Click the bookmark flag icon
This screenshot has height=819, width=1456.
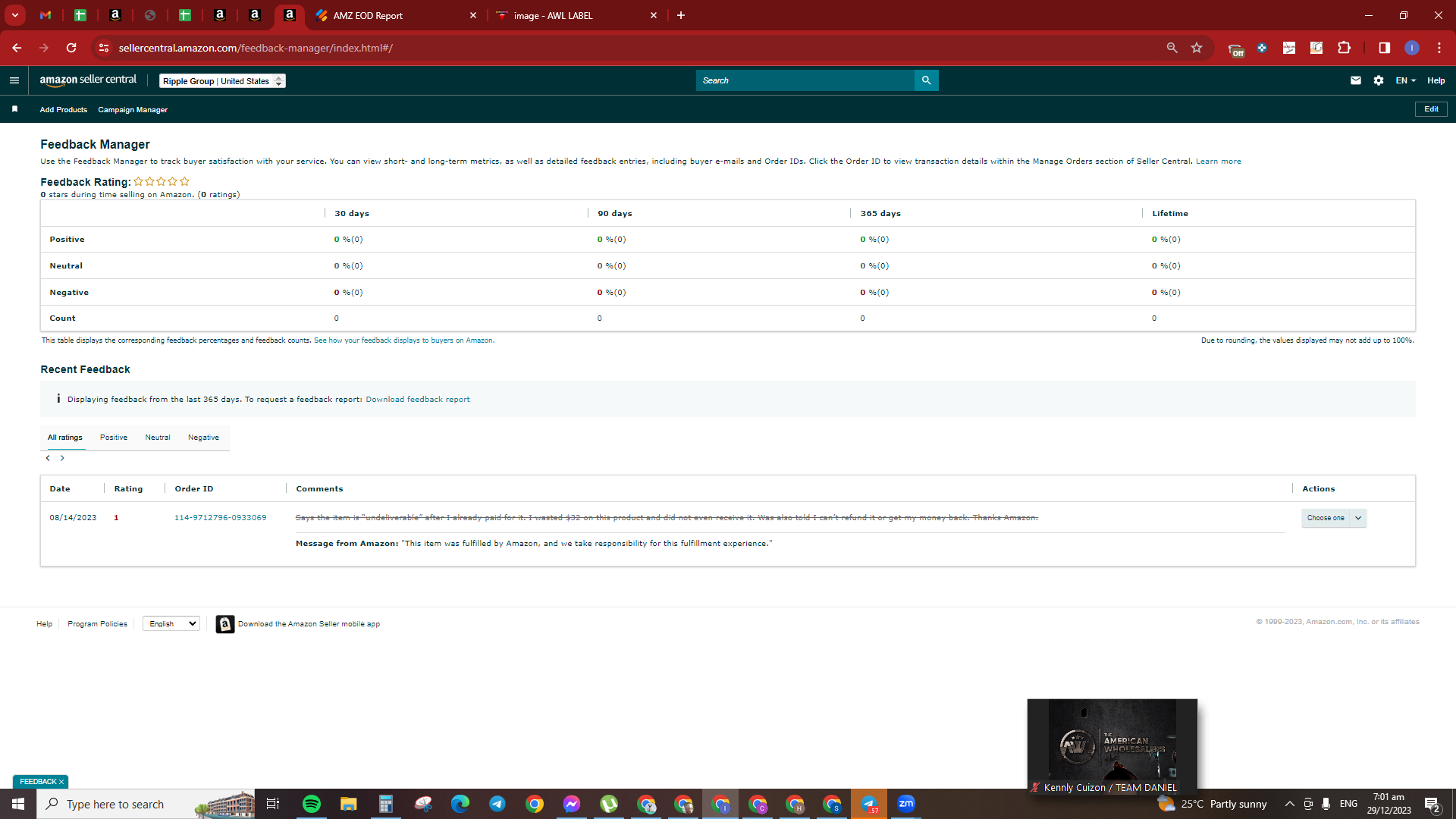(x=14, y=109)
